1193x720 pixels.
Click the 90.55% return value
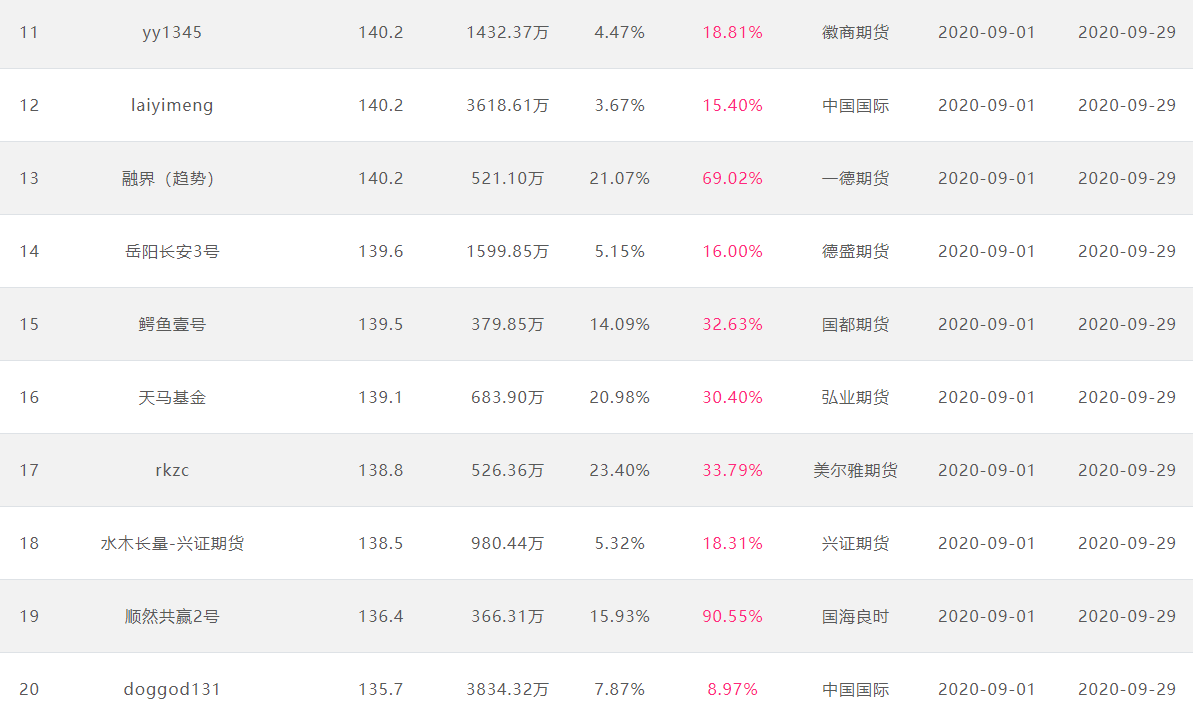[733, 617]
